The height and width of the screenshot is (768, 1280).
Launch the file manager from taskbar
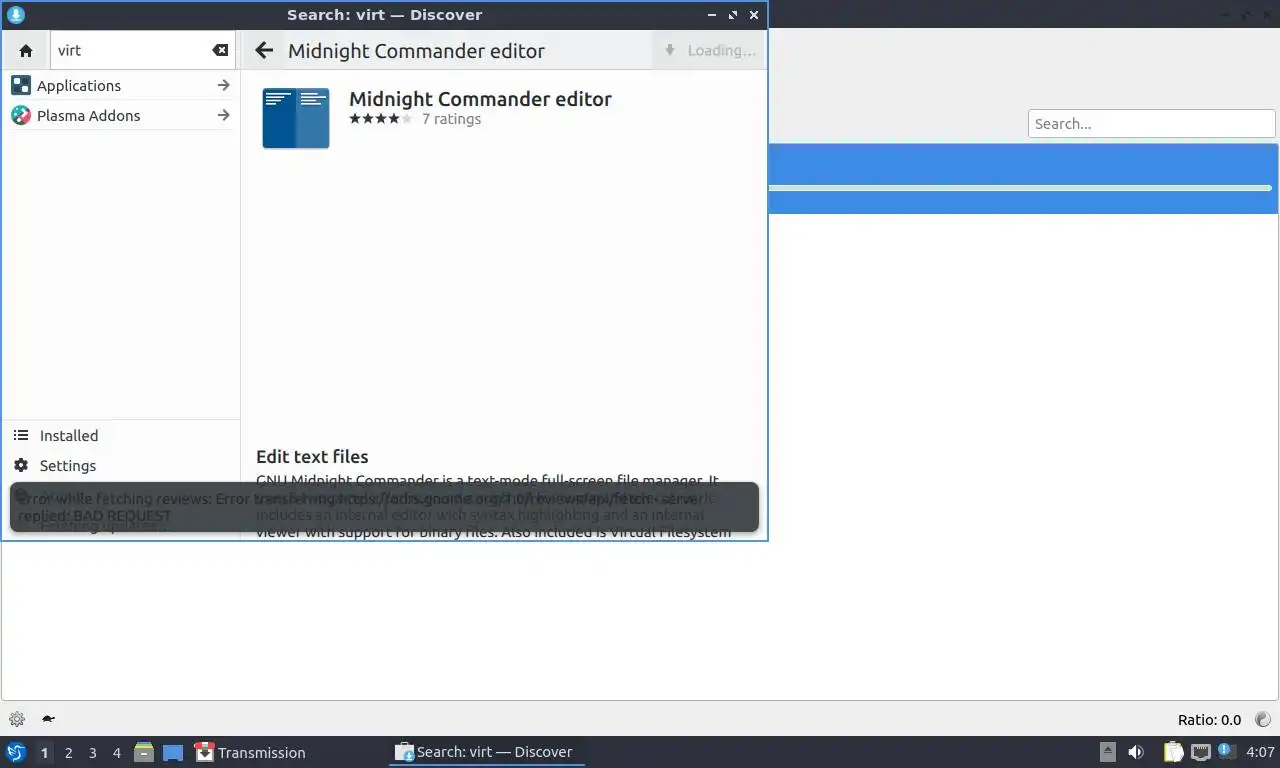pos(144,752)
